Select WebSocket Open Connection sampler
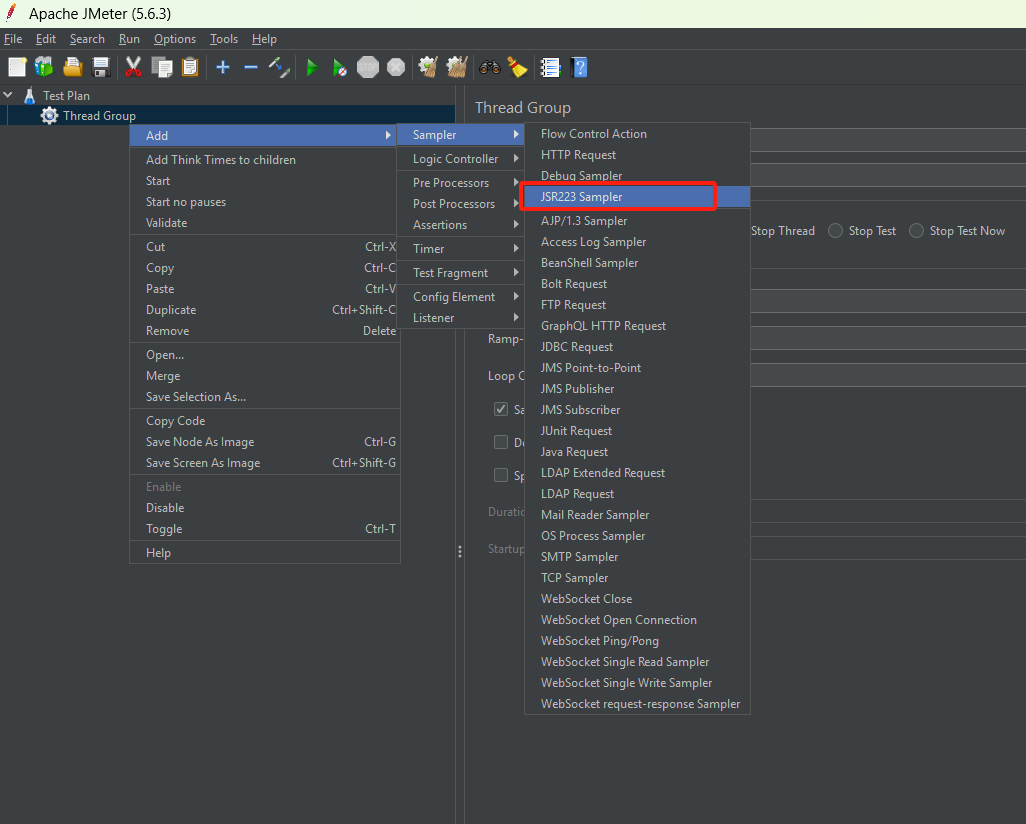The height and width of the screenshot is (824, 1026). 637,619
